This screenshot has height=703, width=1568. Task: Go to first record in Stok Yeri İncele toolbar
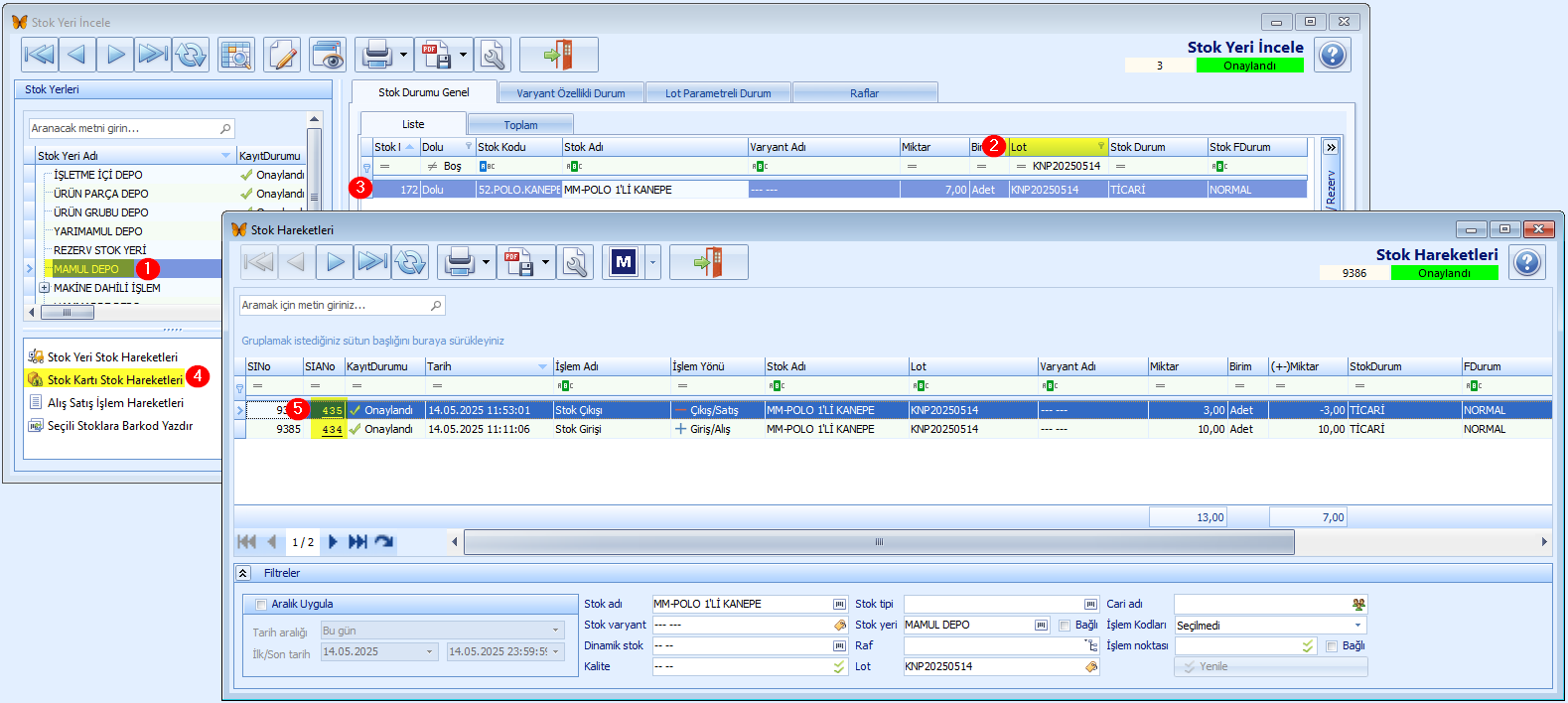point(39,55)
